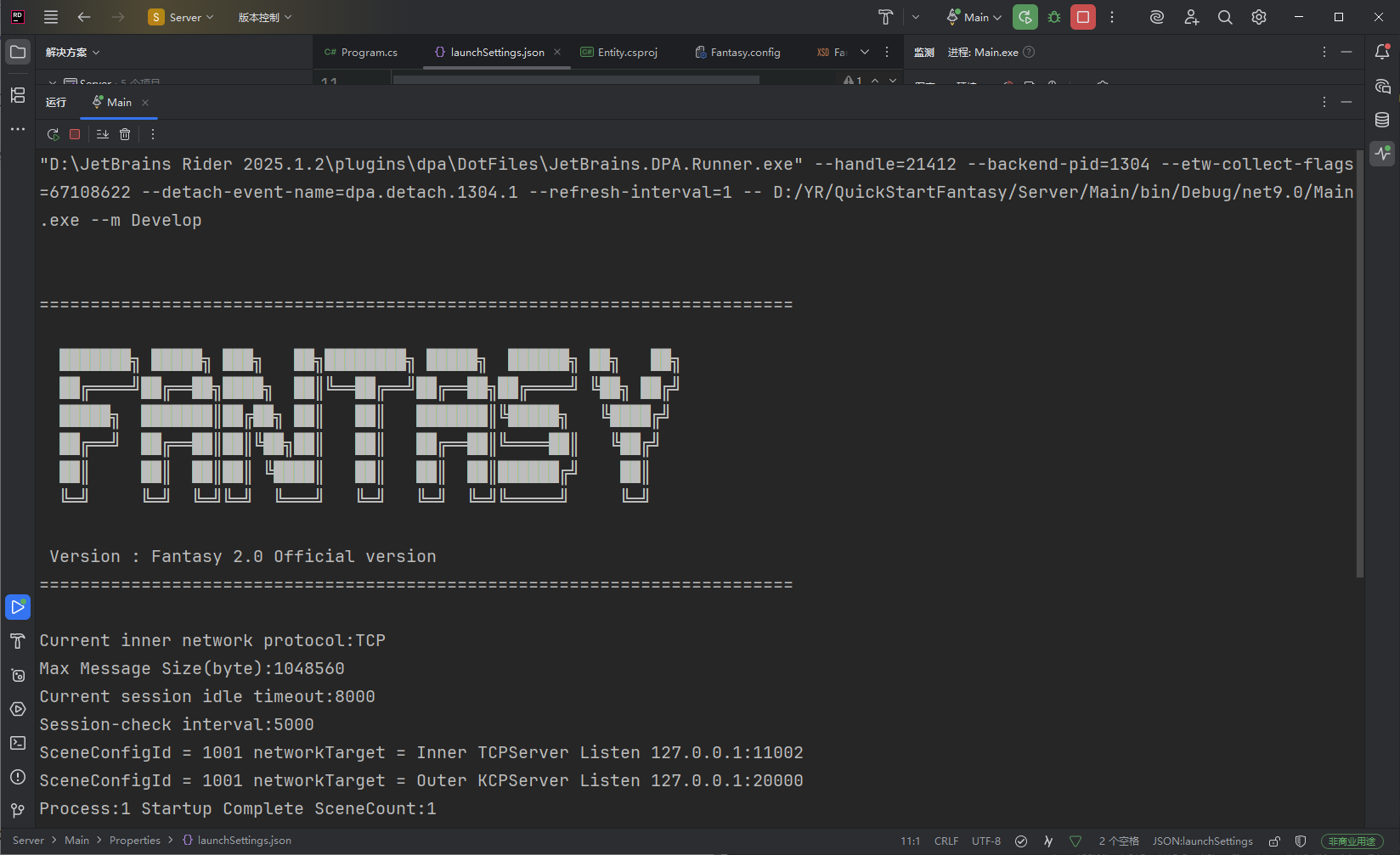Open the 版本控制 version control dropdown
Image resolution: width=1400 pixels, height=855 pixels.
tap(264, 17)
